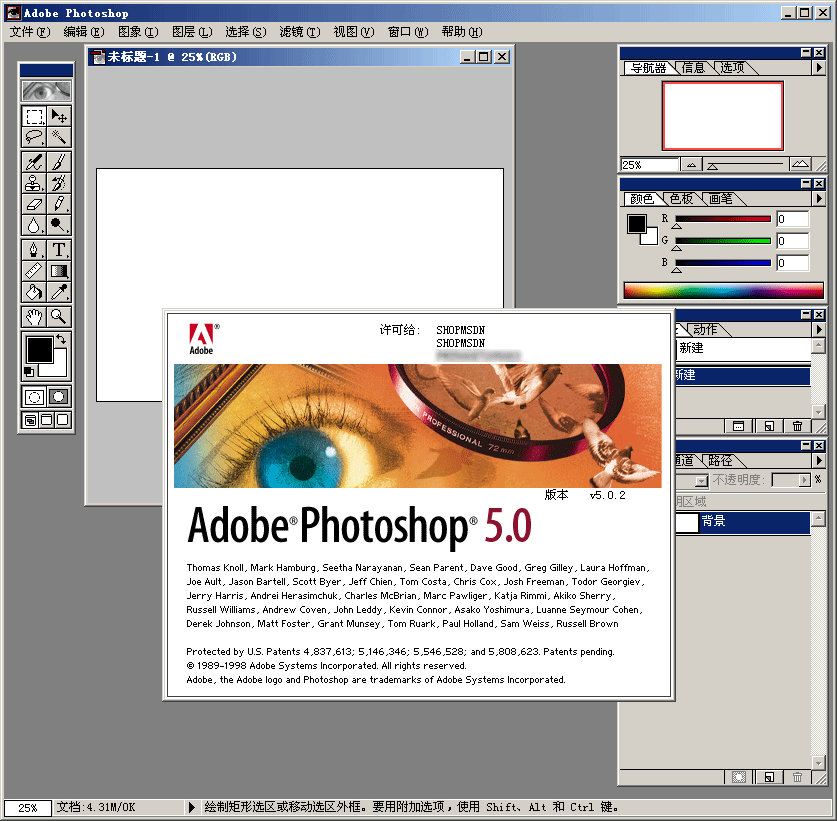Screen dimensions: 837x821
Task: Reset to default colors in toolbox
Action: point(29,372)
